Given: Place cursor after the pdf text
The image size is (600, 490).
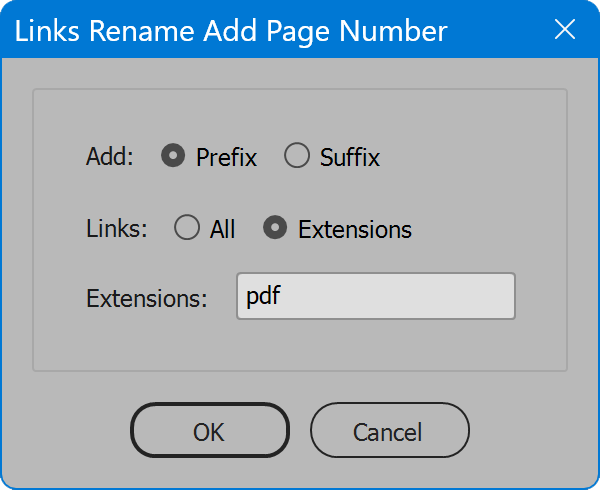Looking at the screenshot, I should tap(282, 296).
